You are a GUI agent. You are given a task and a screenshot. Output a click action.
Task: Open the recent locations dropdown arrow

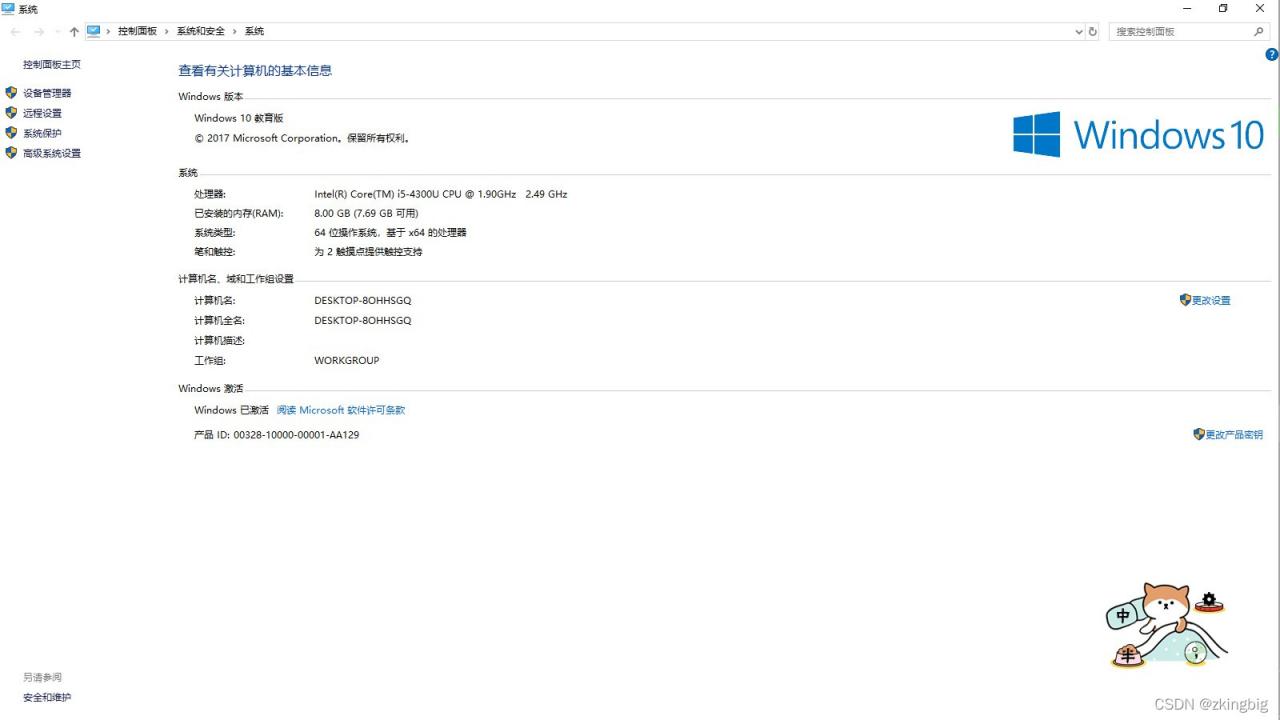[x=57, y=32]
